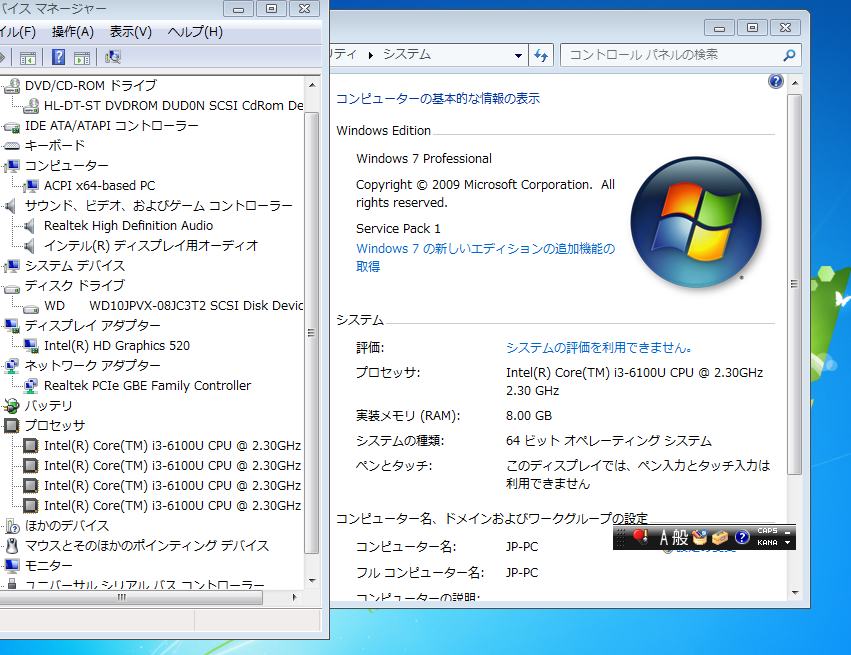Click the IME language bar help icon
Viewport: 851px width, 655px height.
click(742, 537)
